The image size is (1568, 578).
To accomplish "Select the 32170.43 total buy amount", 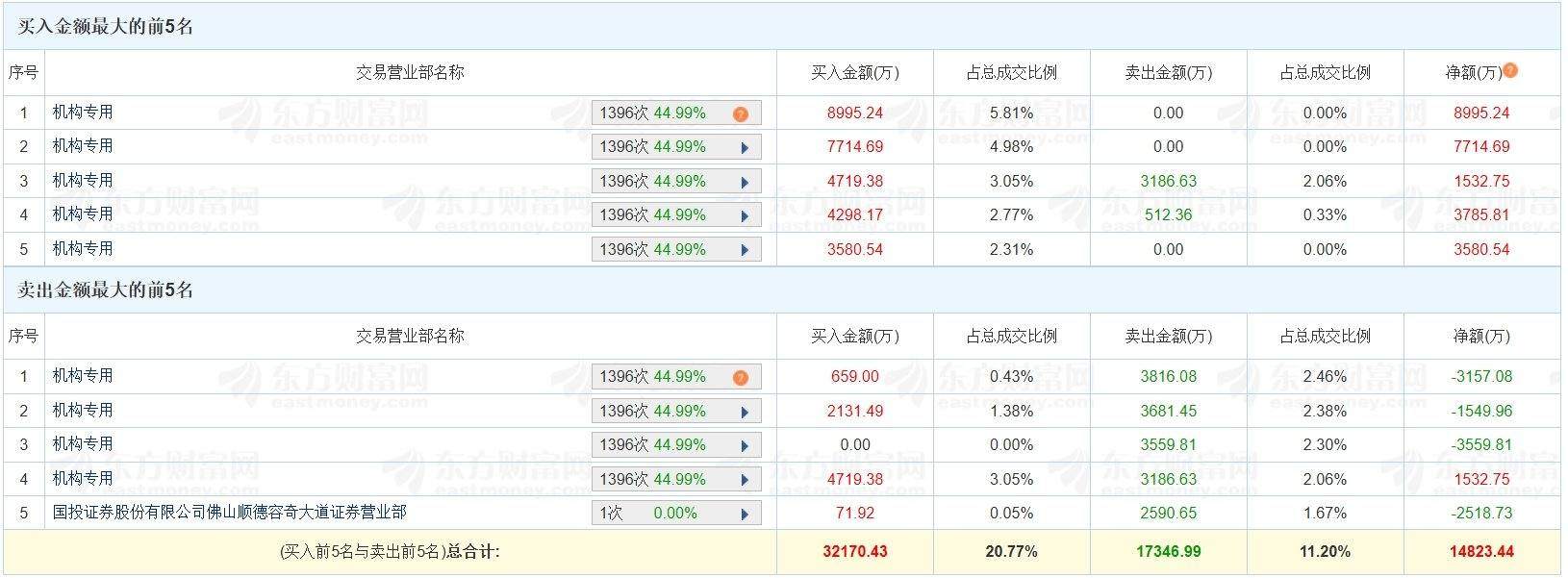I will (855, 552).
